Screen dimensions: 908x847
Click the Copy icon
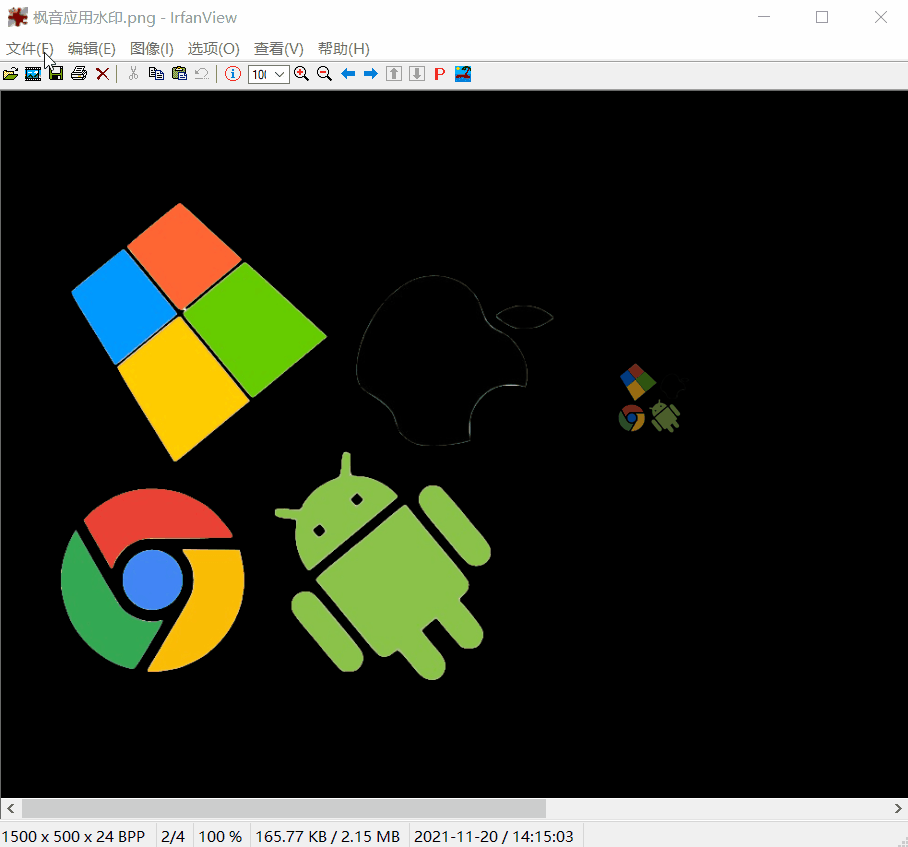click(156, 74)
